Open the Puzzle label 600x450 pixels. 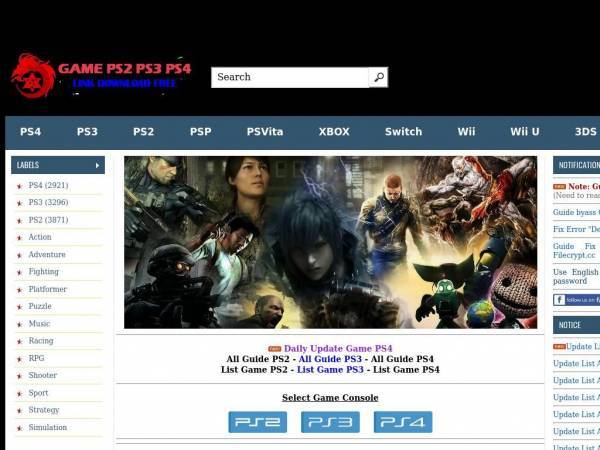click(x=40, y=307)
